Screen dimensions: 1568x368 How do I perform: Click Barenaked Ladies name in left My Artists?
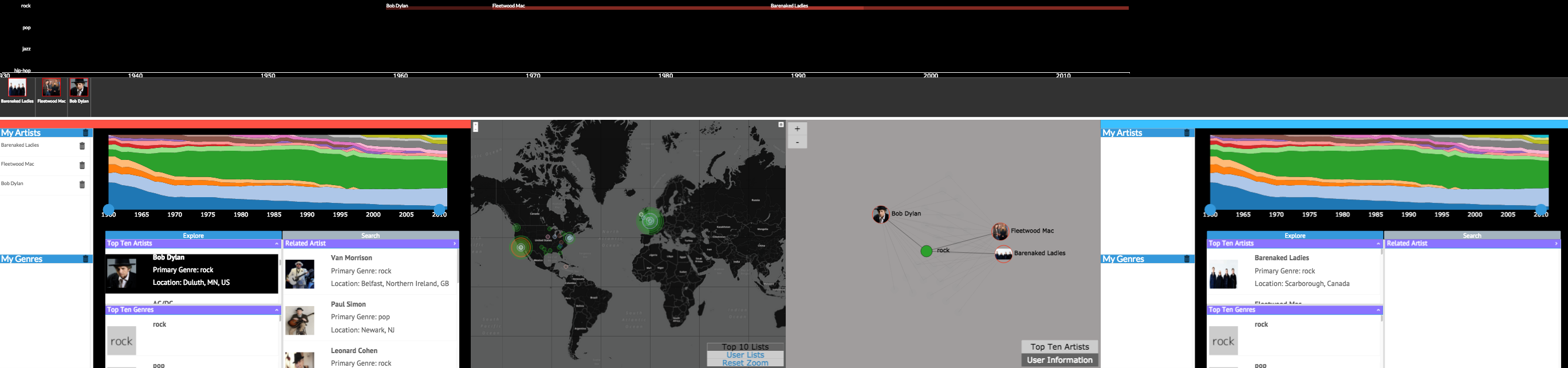(20, 146)
